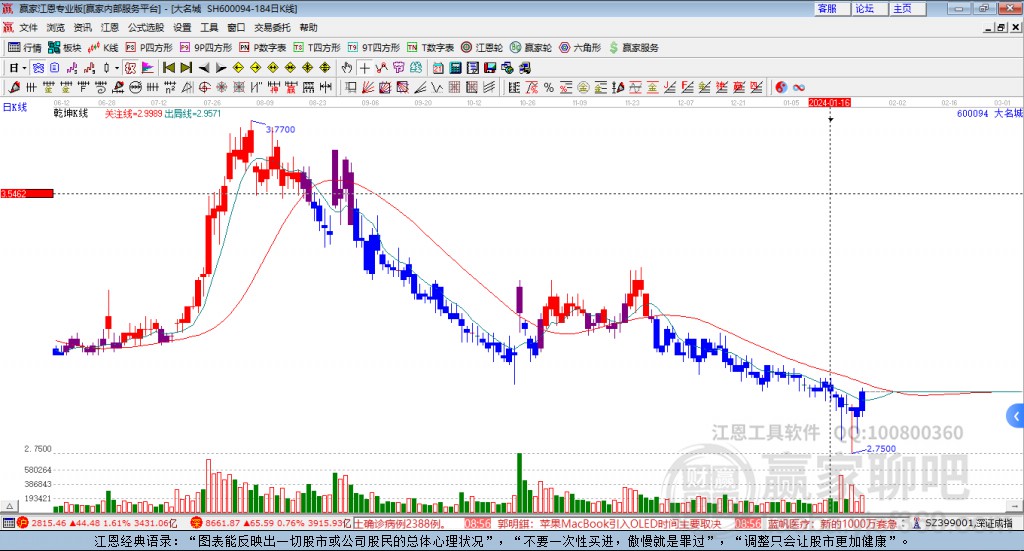The image size is (1024, 551).
Task: Click the stock name 600094 大名城
Action: click(x=989, y=114)
